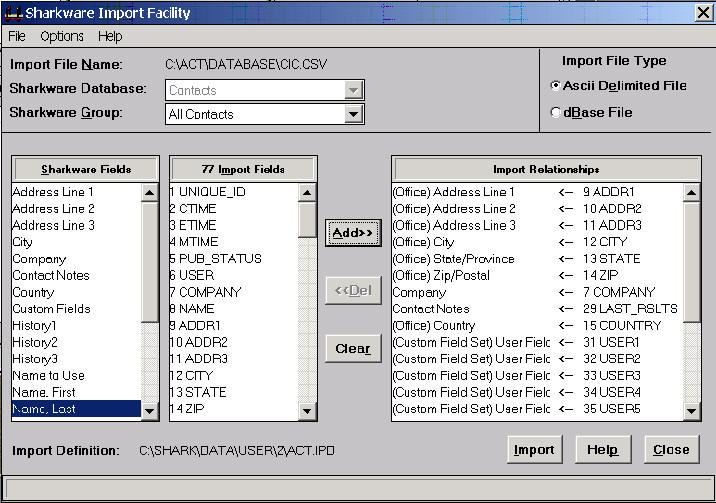716x503 pixels.
Task: Click the Sharkware Fields scrollbar thumb
Action: click(x=149, y=262)
